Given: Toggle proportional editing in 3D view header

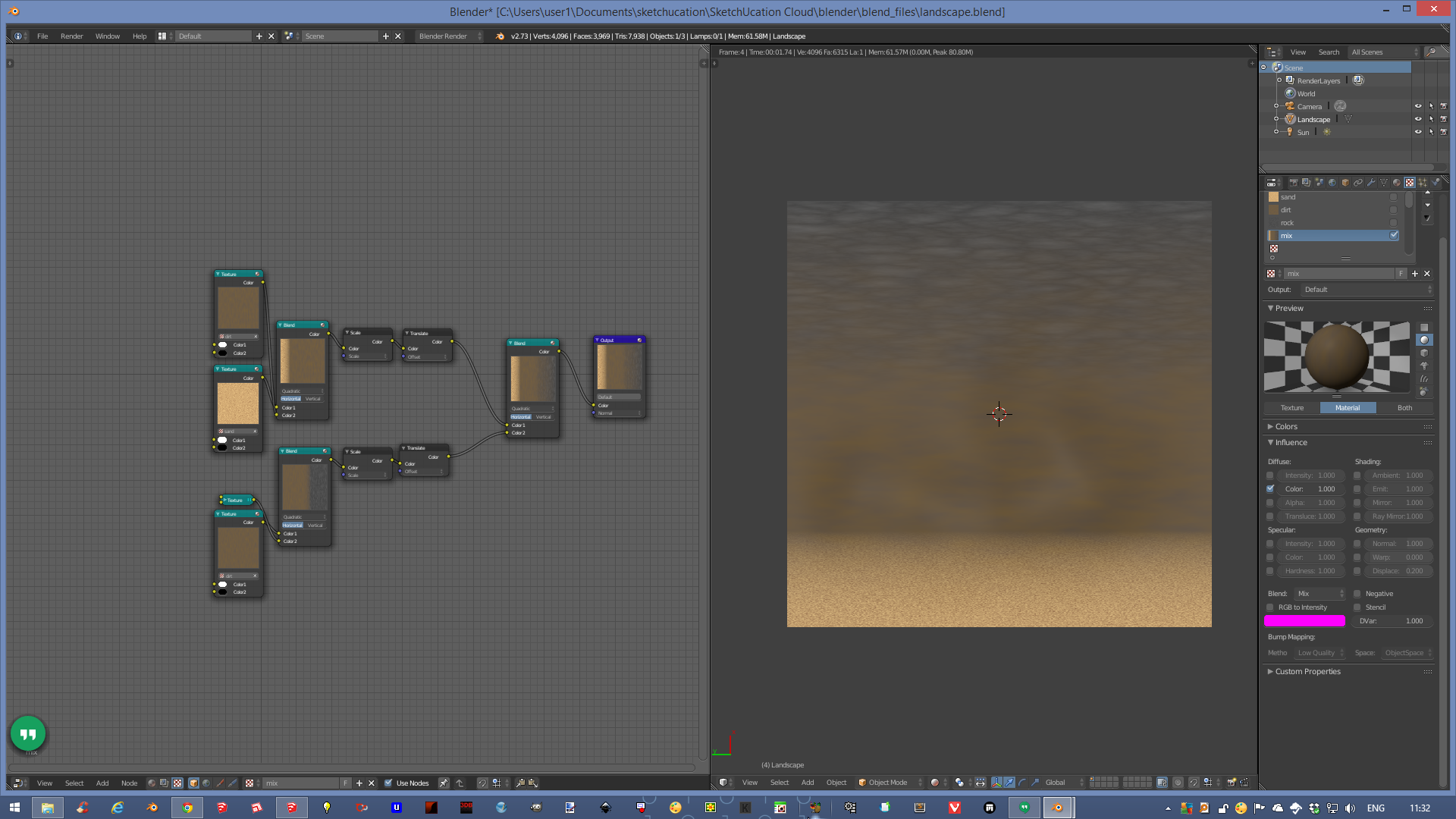Looking at the screenshot, I should [1178, 783].
